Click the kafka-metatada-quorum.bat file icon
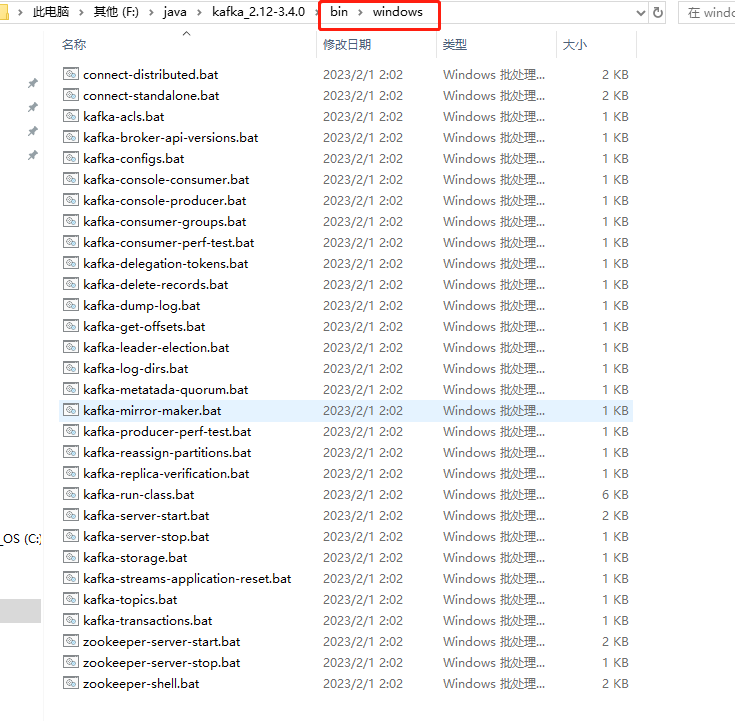The height and width of the screenshot is (721, 735). (71, 389)
